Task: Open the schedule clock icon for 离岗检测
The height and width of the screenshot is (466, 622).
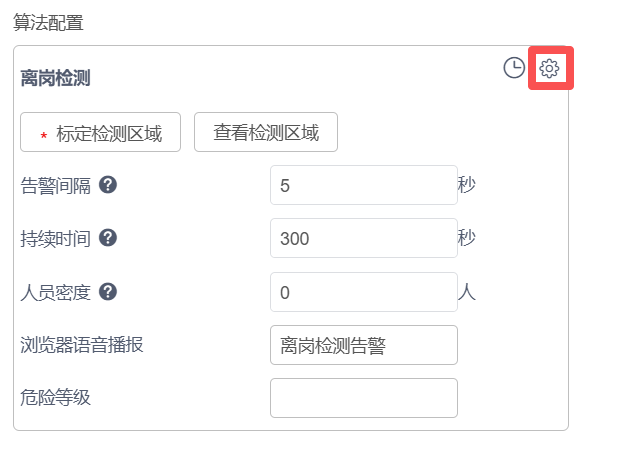Action: click(513, 68)
